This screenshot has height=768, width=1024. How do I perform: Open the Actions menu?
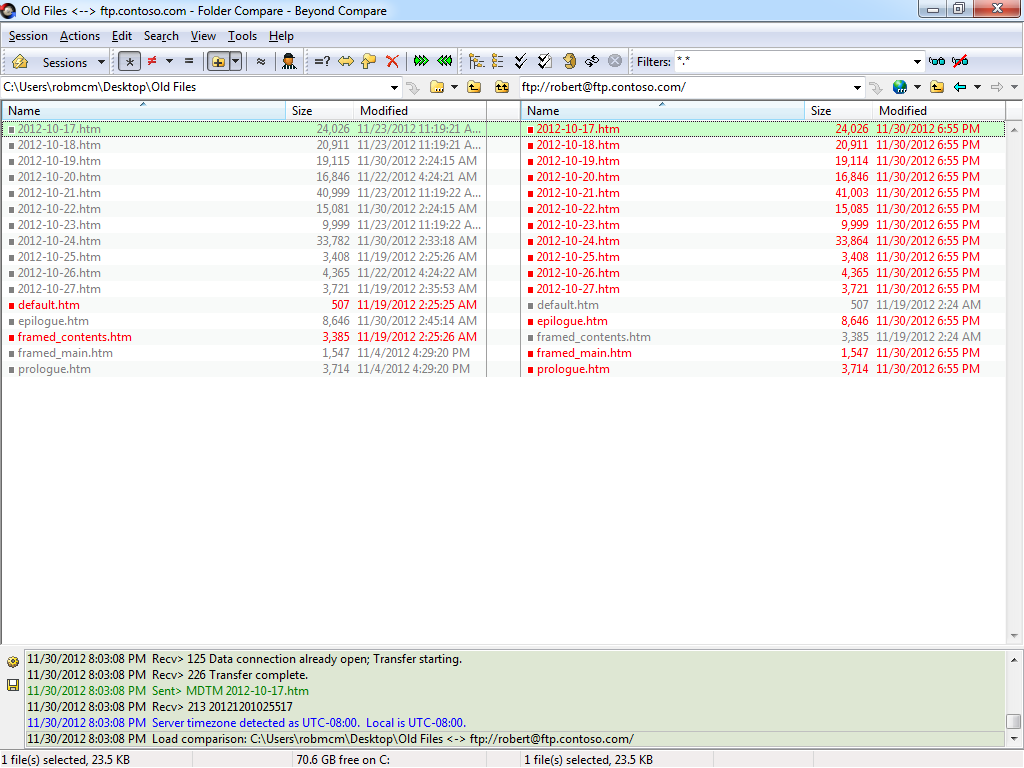coord(80,36)
